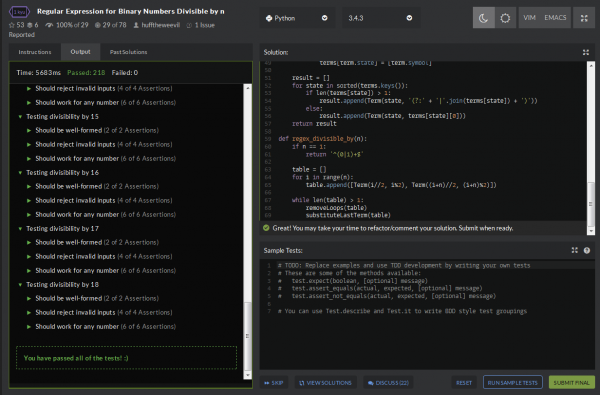
Task: Click the kyu rank badge icon
Action: point(19,12)
